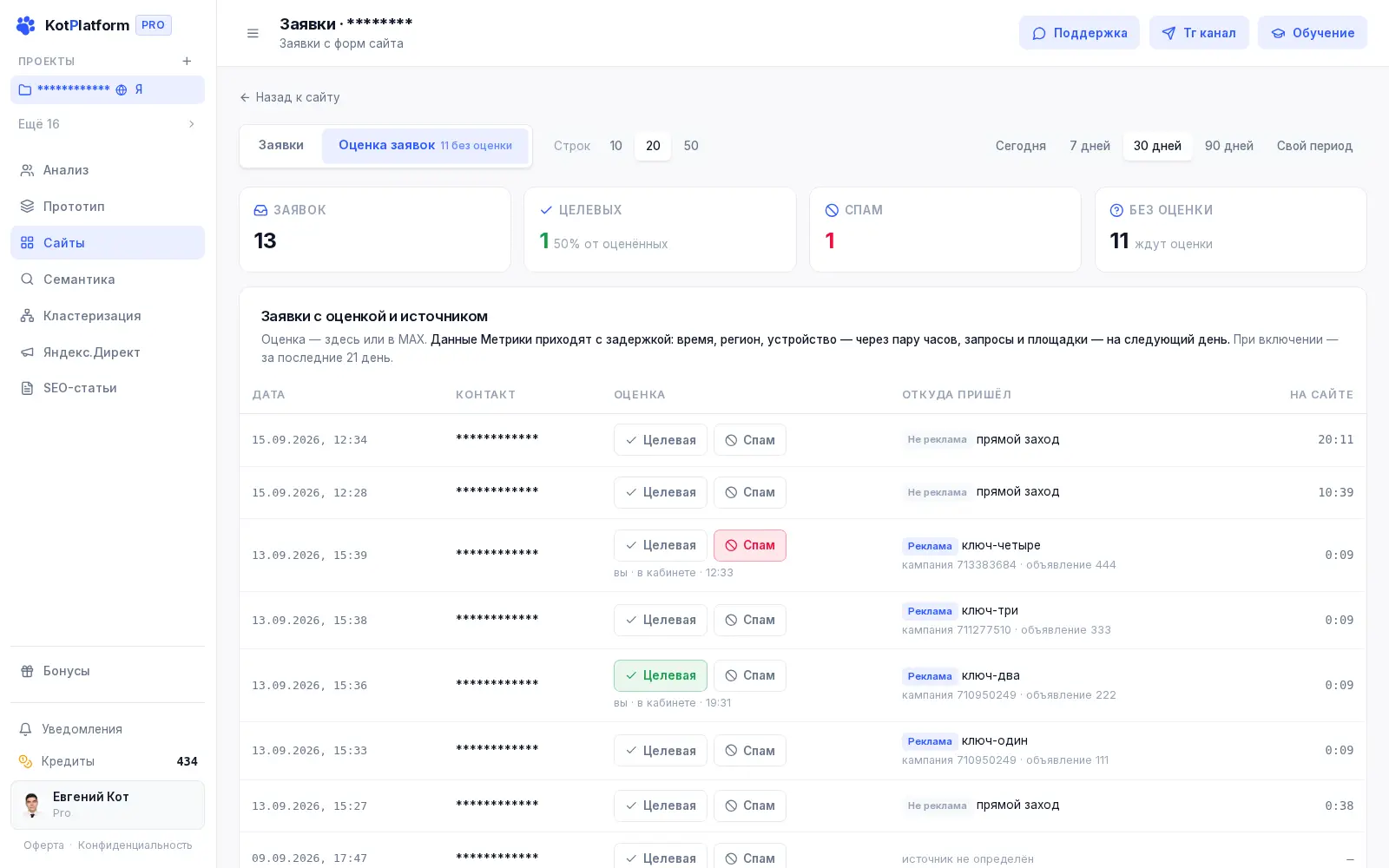
Task: Open the Тг канал link
Action: [x=1199, y=33]
